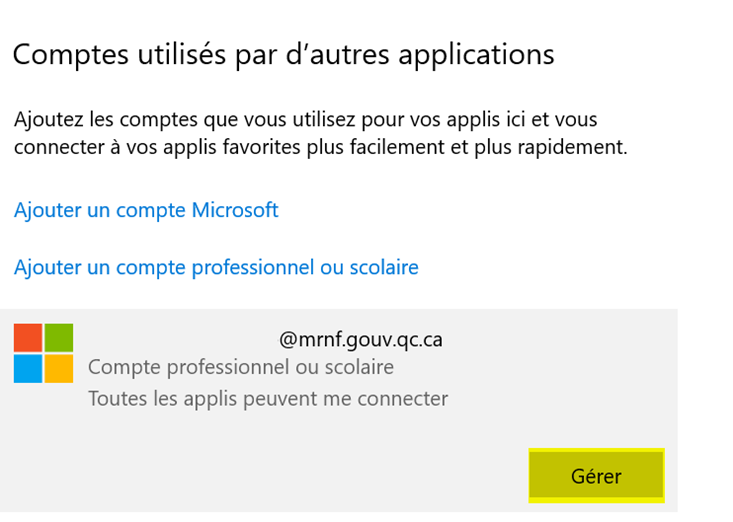
Task: Click the description line starting with Ajoutez les comptes
Action: [x=305, y=120]
